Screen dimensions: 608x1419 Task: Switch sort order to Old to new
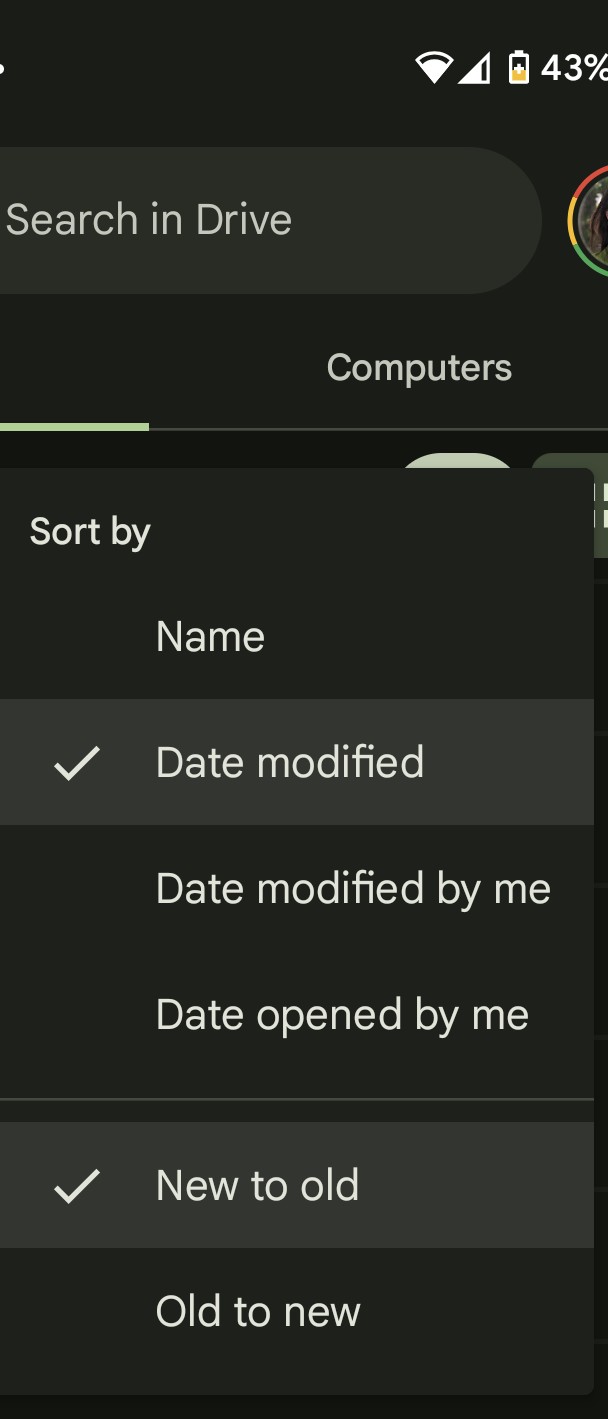[x=258, y=1311]
